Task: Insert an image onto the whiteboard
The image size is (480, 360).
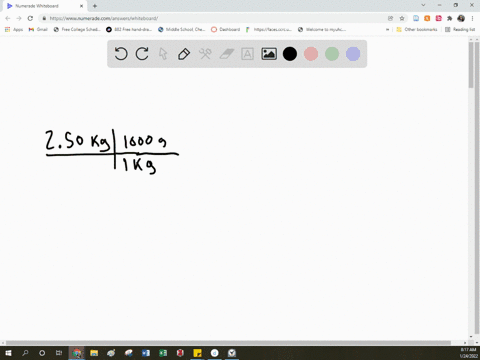Action: coord(269,54)
